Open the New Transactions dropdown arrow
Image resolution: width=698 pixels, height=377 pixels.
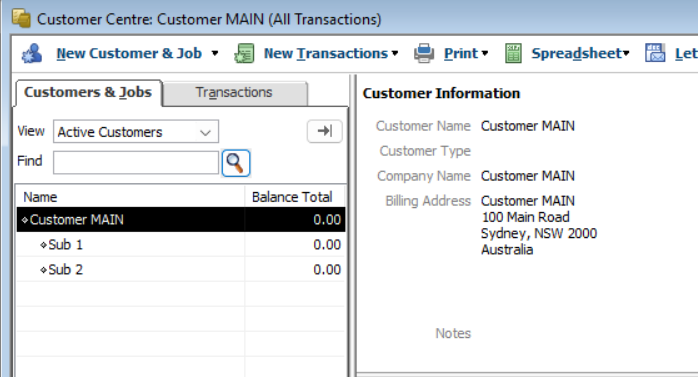pyautogui.click(x=395, y=53)
